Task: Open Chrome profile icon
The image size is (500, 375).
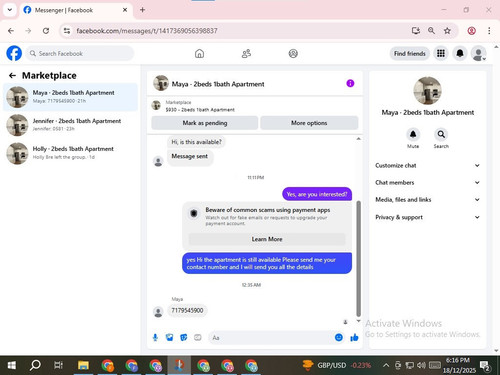Action: (x=471, y=31)
